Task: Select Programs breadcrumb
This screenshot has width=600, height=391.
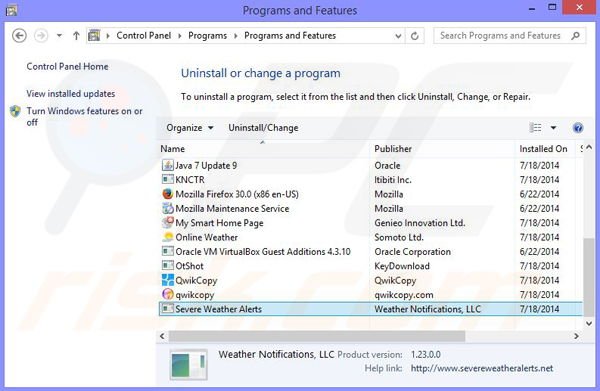Action: (207, 36)
